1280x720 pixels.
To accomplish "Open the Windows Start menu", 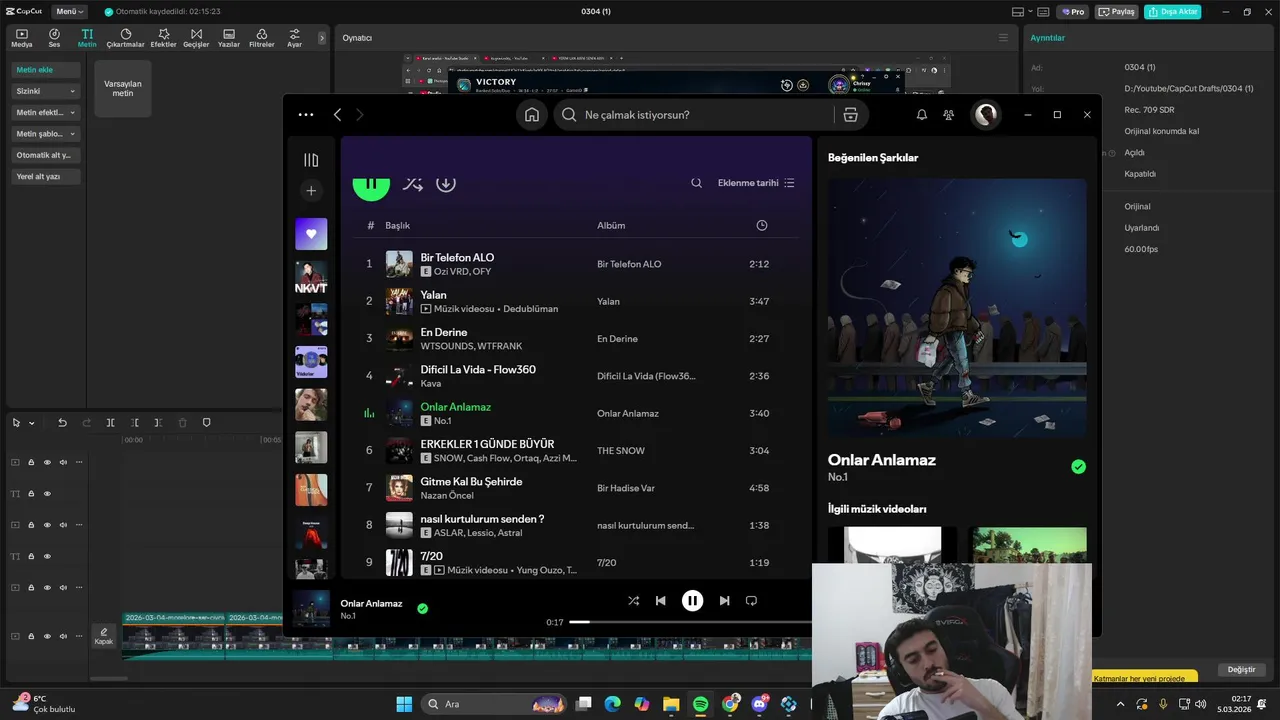I will coord(404,704).
